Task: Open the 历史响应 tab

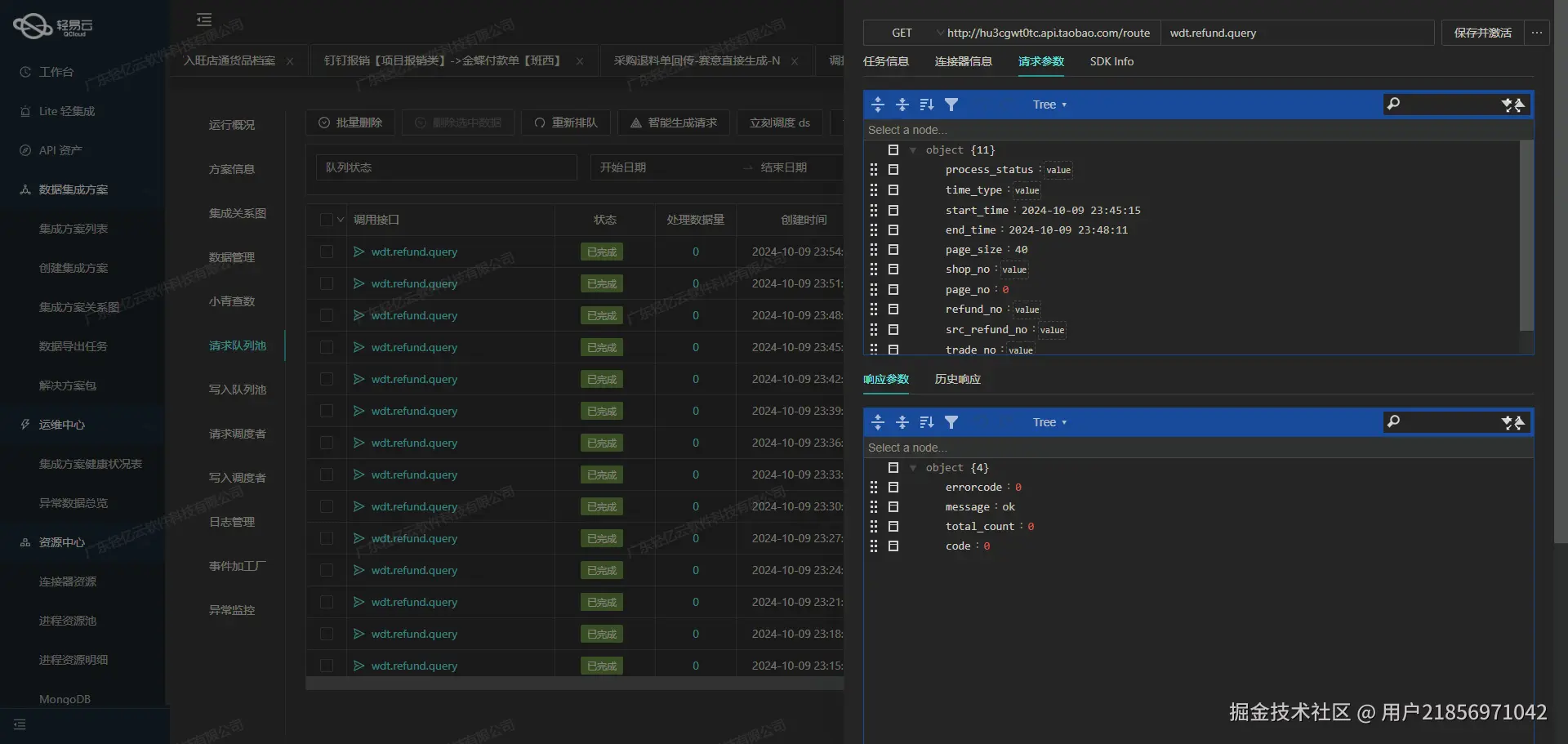Action: [957, 379]
